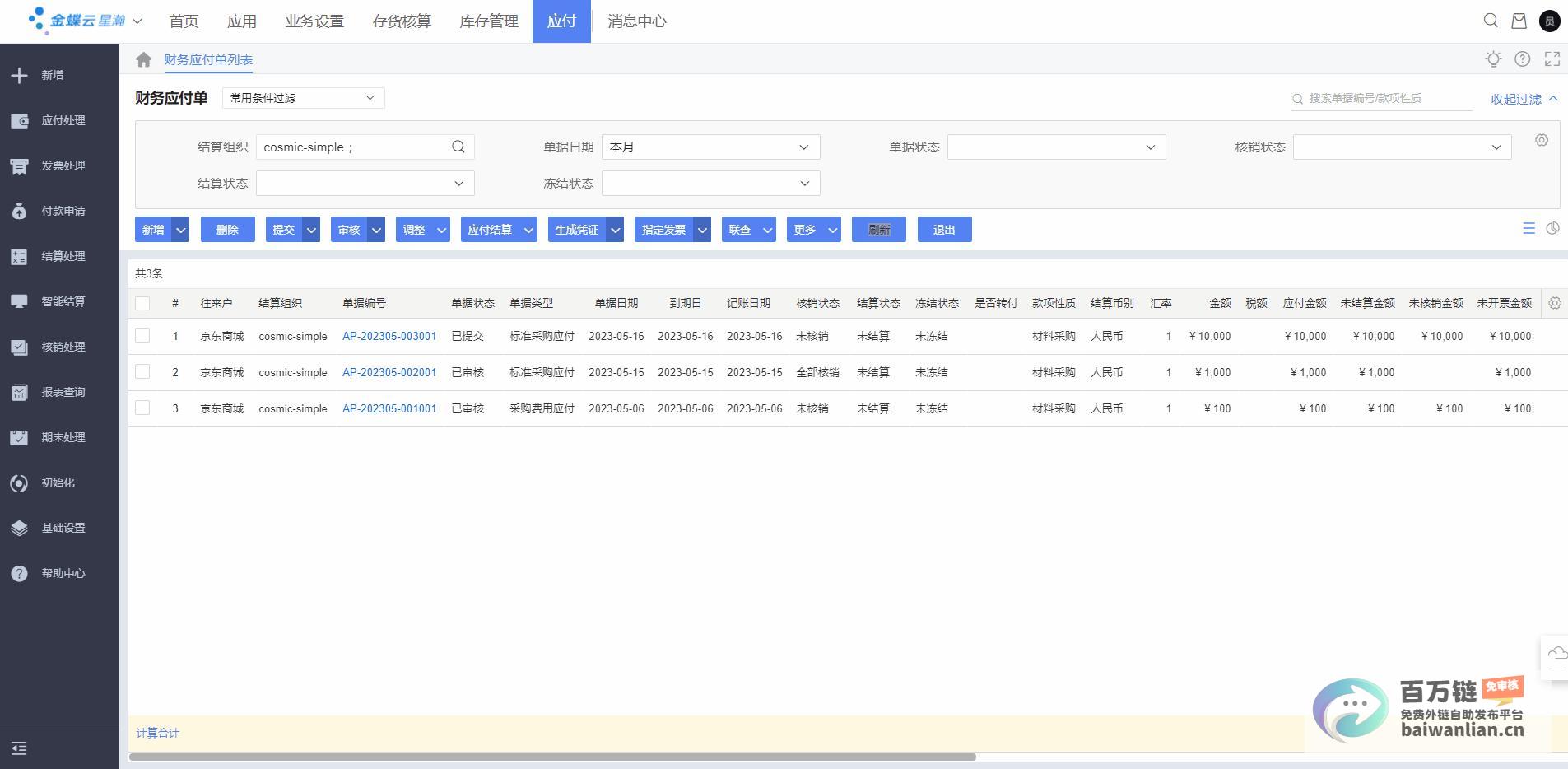Open 业务设置 top menu
Viewport: 1568px width, 769px height.
(x=314, y=21)
